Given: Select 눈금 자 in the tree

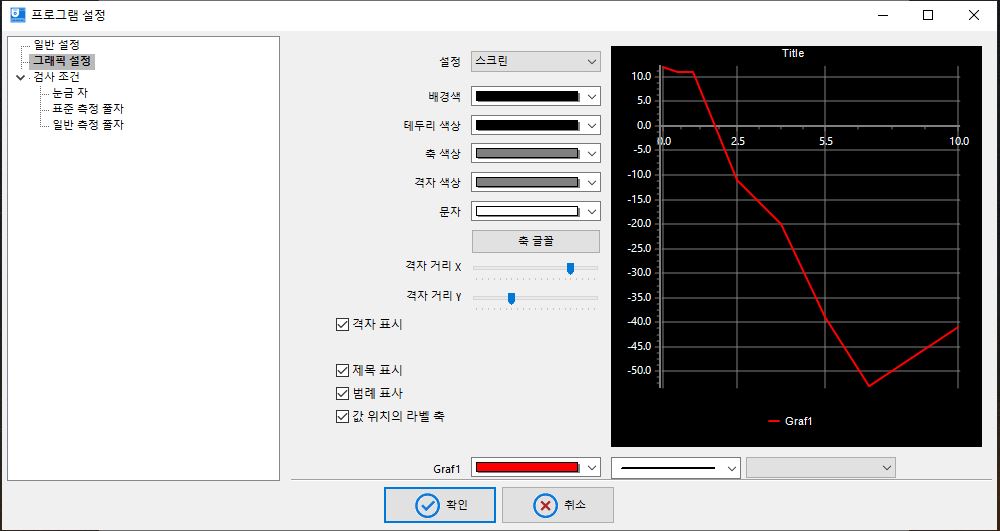Looking at the screenshot, I should [70, 94].
